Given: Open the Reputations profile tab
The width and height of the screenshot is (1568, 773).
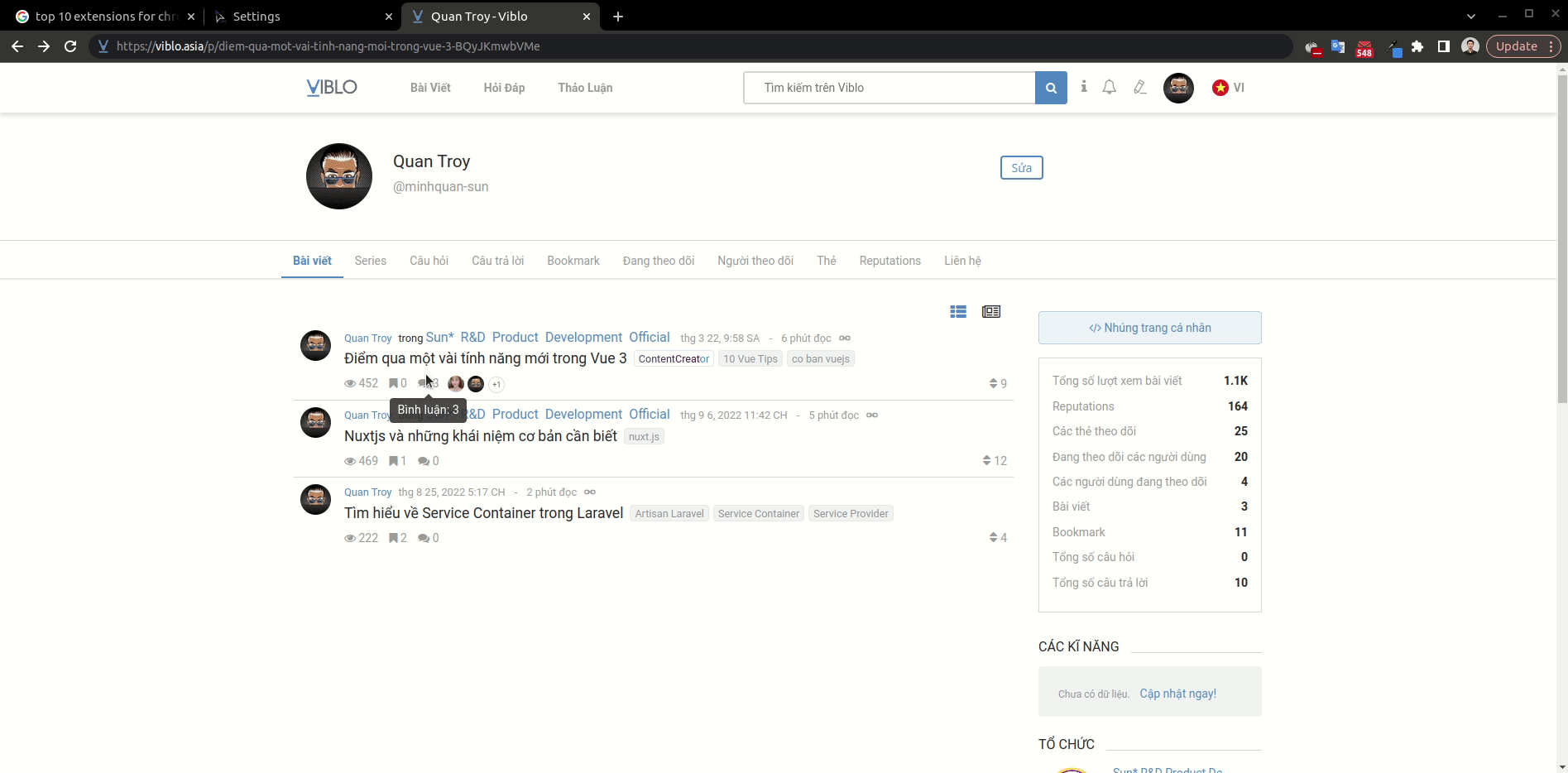Looking at the screenshot, I should 890,261.
